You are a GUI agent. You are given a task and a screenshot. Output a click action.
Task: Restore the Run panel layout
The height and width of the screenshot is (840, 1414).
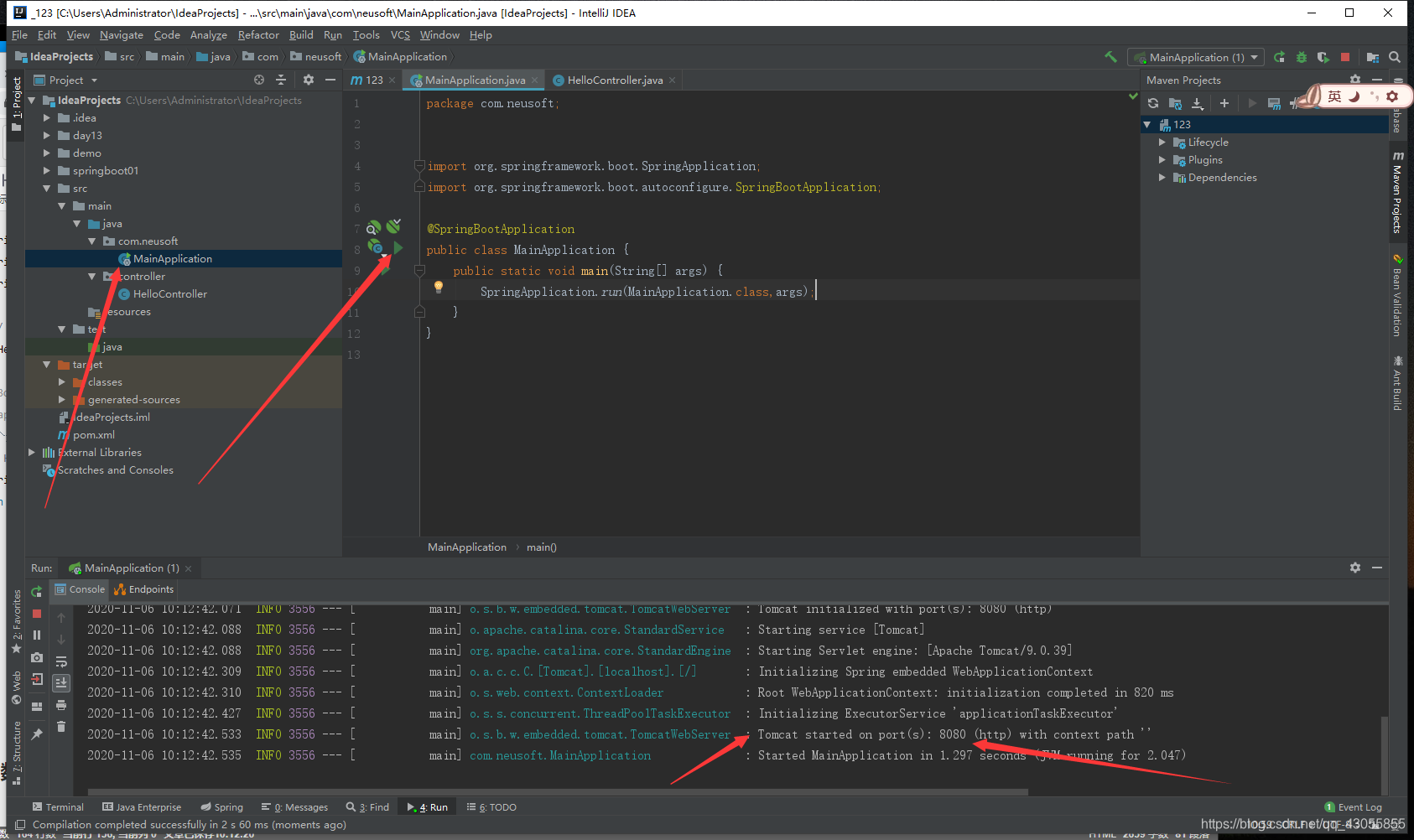point(37,707)
